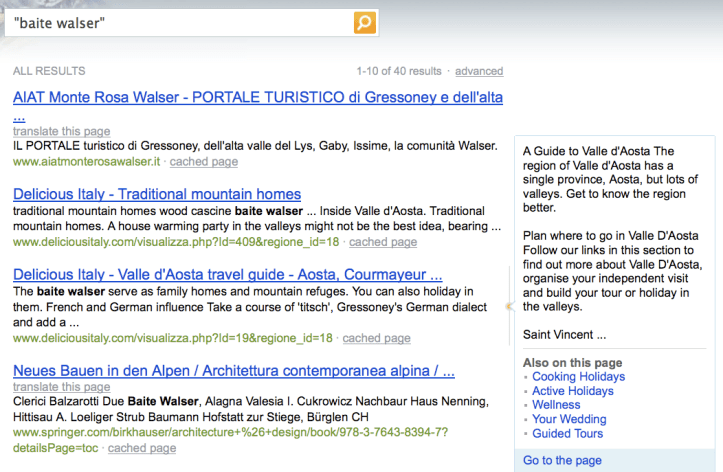Click the orange preview arrow beside the panel
This screenshot has width=723, height=472.
(510, 306)
